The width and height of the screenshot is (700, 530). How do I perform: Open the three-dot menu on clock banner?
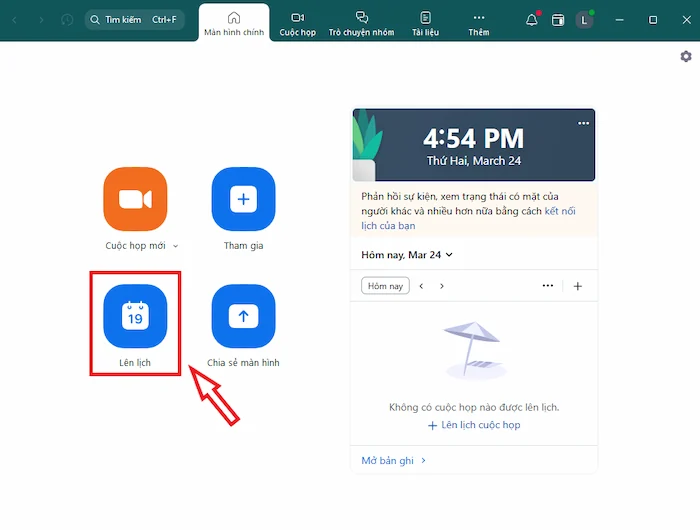click(x=584, y=123)
